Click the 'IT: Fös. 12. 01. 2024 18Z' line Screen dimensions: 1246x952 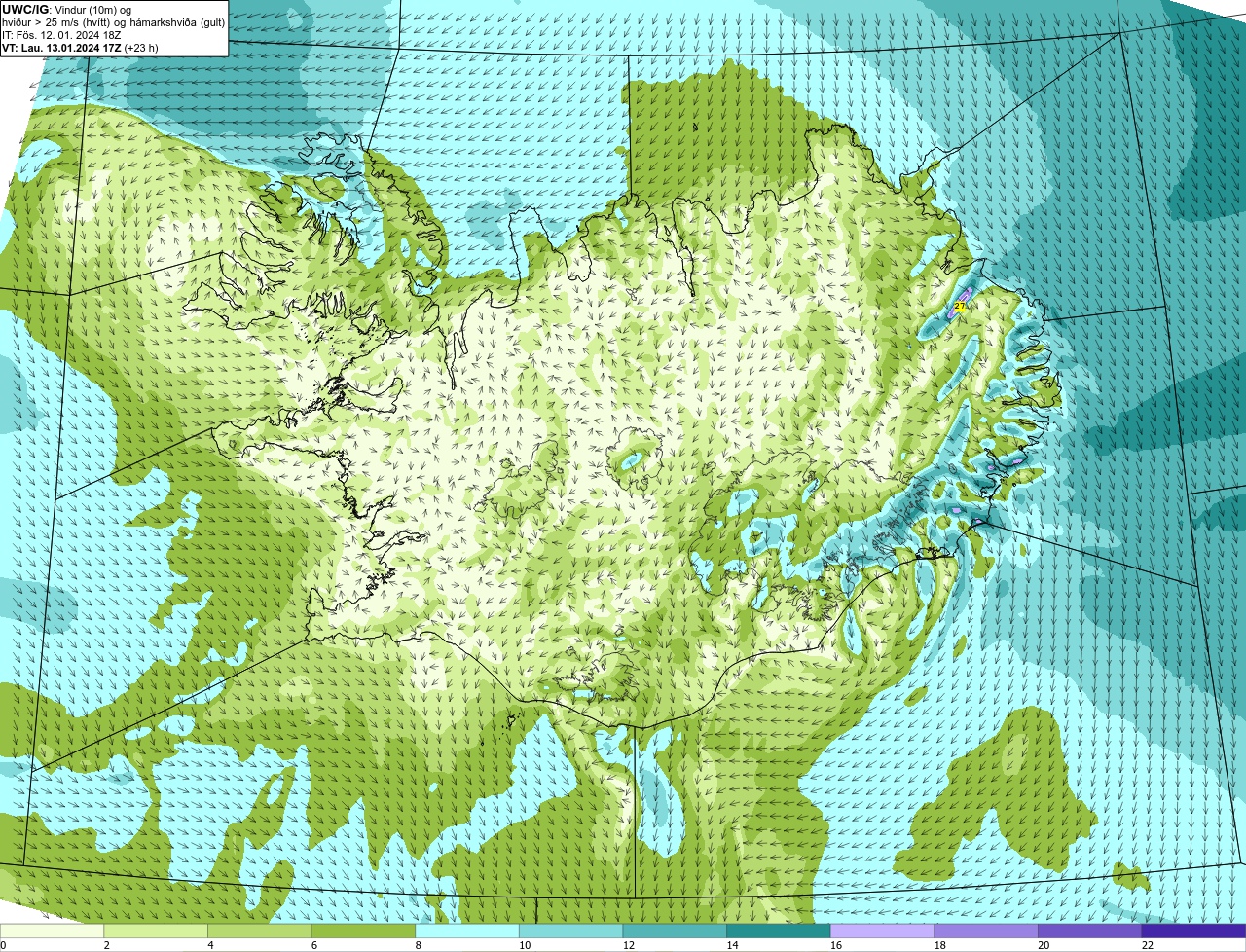pyautogui.click(x=61, y=35)
